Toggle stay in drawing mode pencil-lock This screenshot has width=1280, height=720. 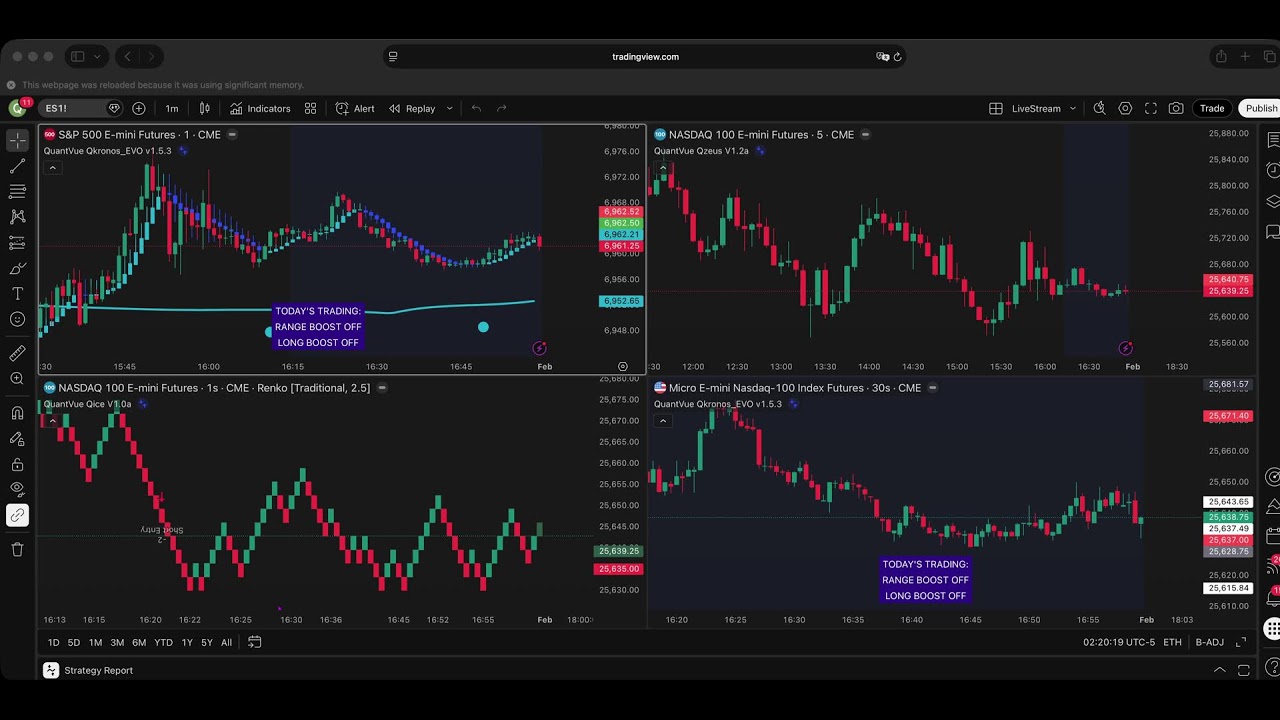(17, 439)
